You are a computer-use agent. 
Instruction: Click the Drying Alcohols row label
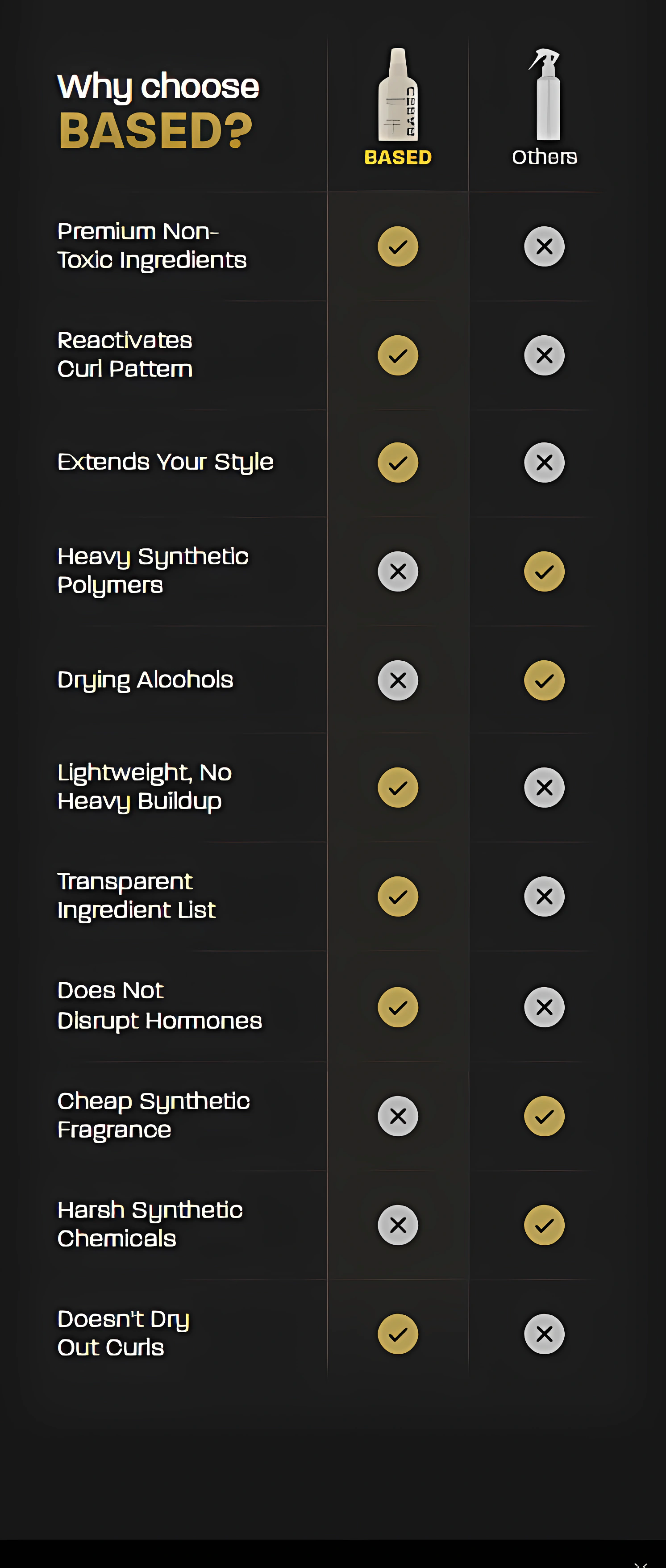click(146, 680)
